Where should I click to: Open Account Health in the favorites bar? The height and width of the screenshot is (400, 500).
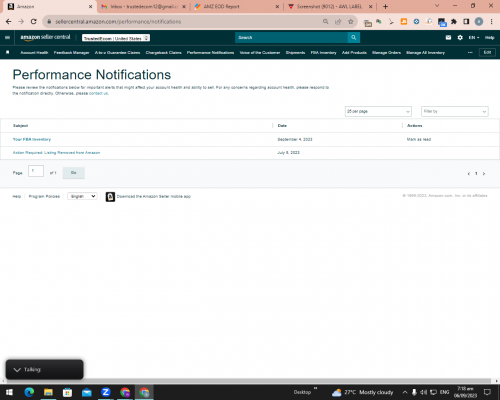click(34, 53)
